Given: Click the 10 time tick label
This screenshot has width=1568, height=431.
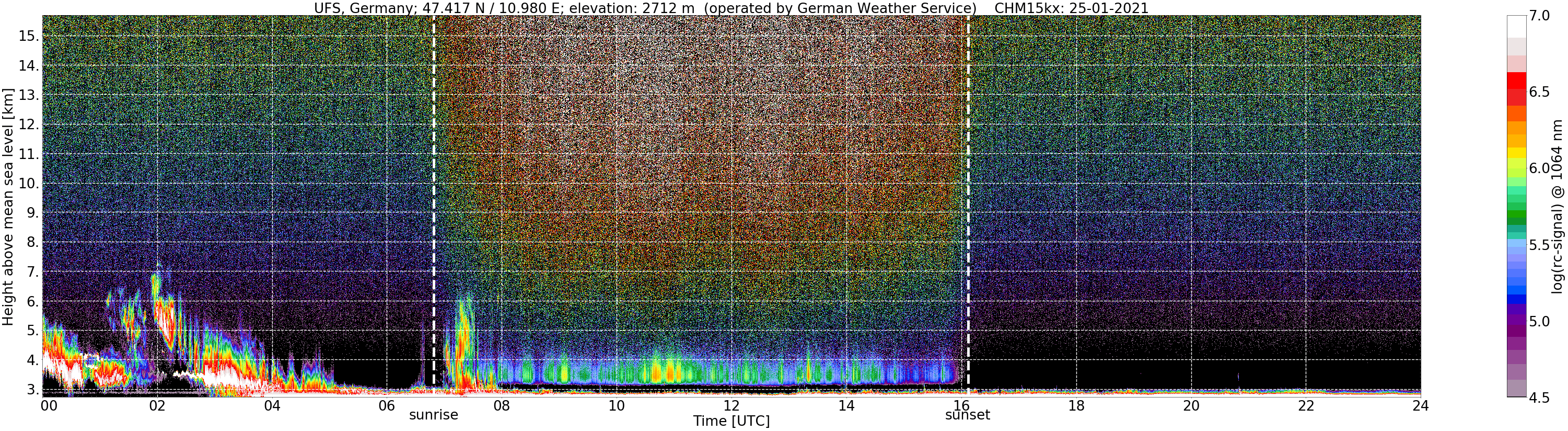Looking at the screenshot, I should point(616,406).
